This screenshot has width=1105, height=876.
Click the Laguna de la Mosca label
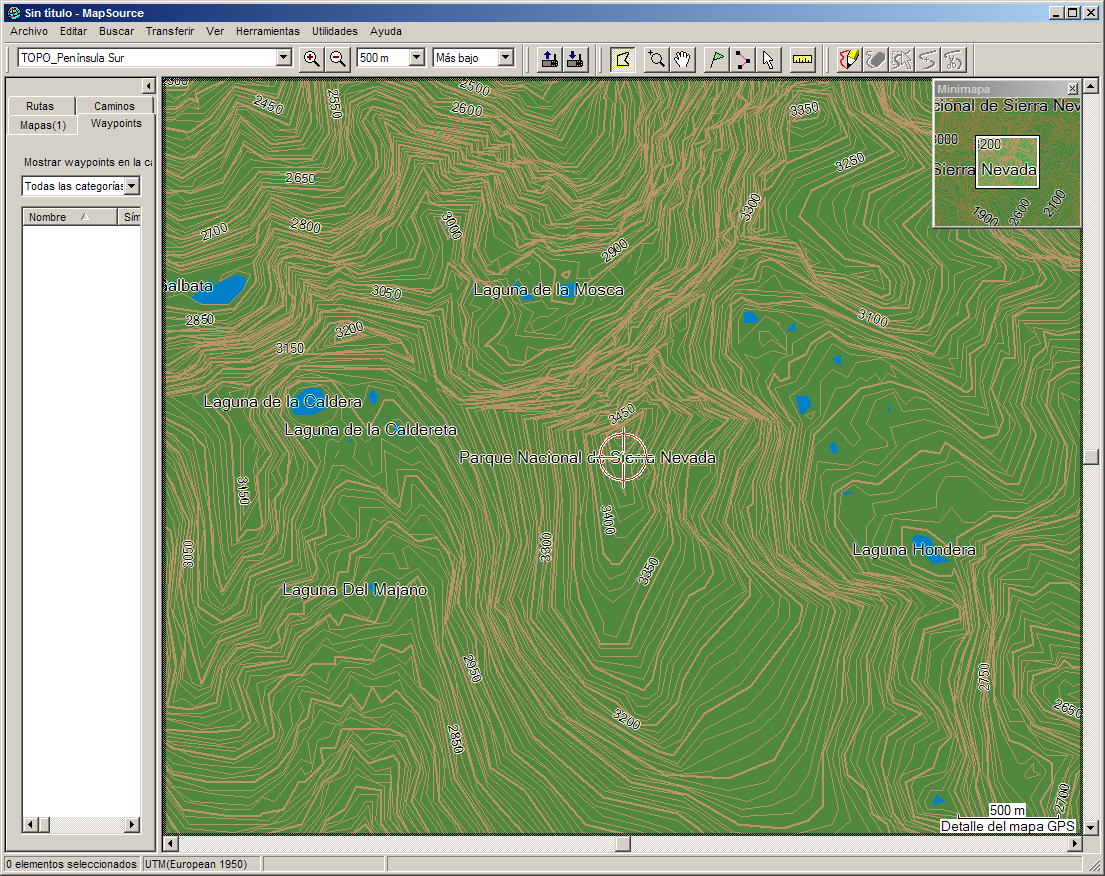[x=548, y=290]
